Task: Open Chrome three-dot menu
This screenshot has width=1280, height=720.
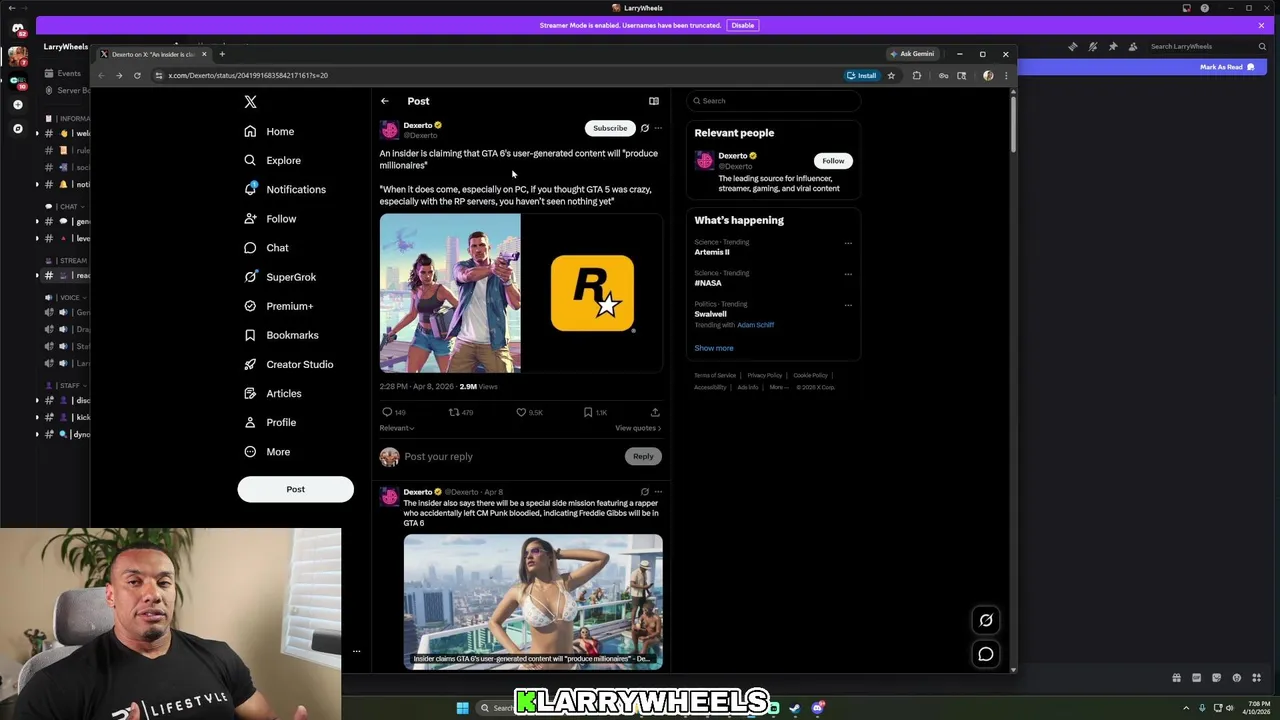Action: (1006, 75)
